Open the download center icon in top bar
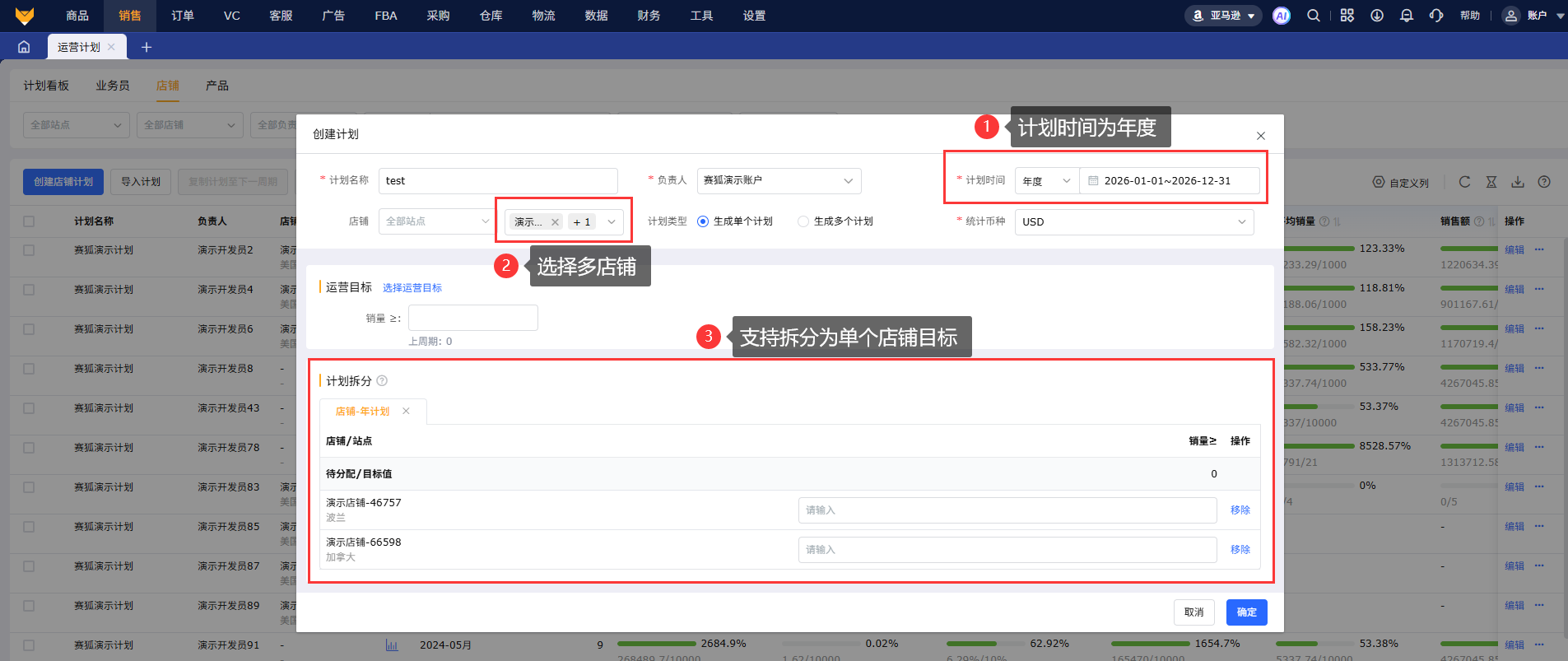 [x=1377, y=16]
